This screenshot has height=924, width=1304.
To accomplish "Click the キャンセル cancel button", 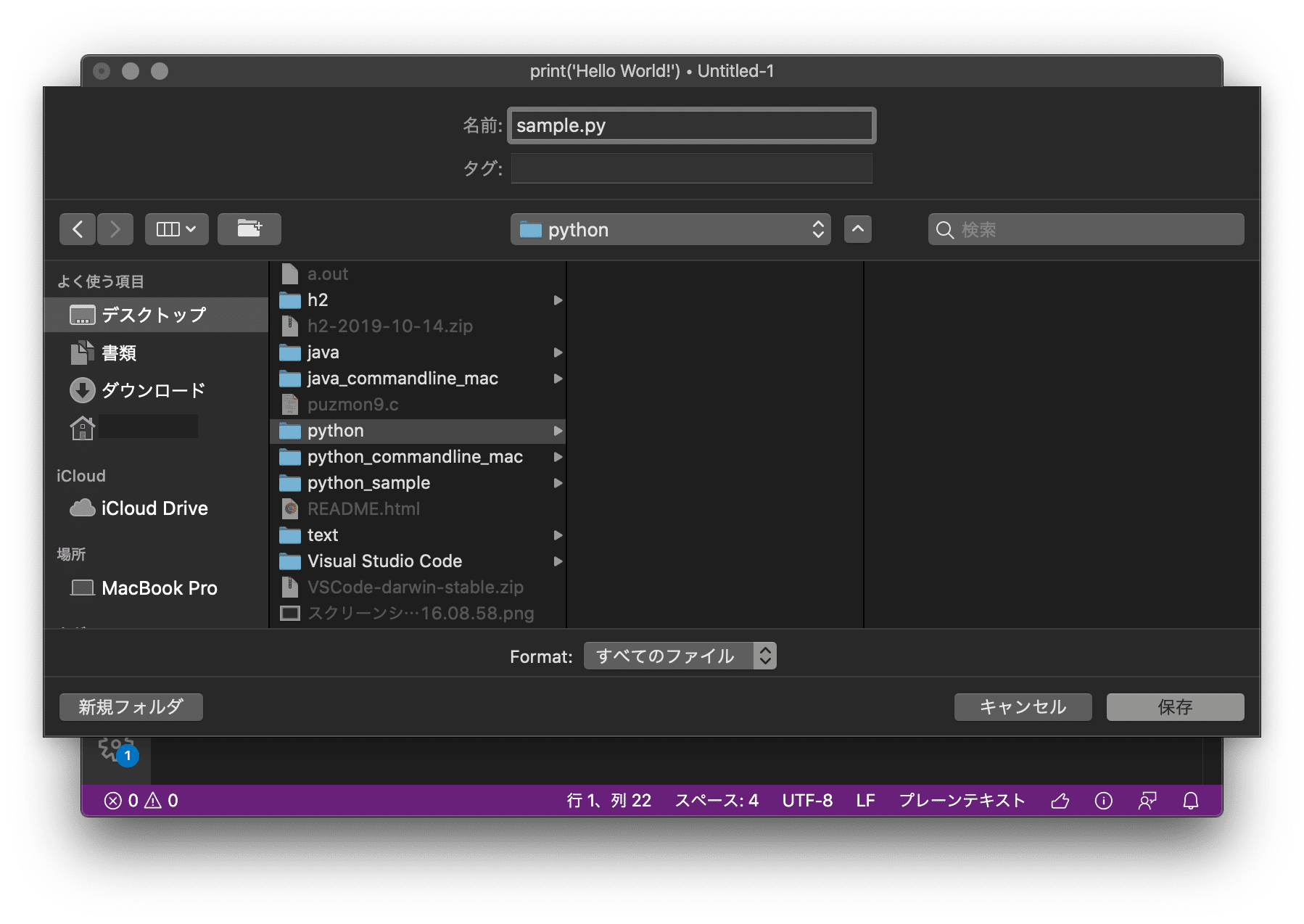I will point(1023,707).
